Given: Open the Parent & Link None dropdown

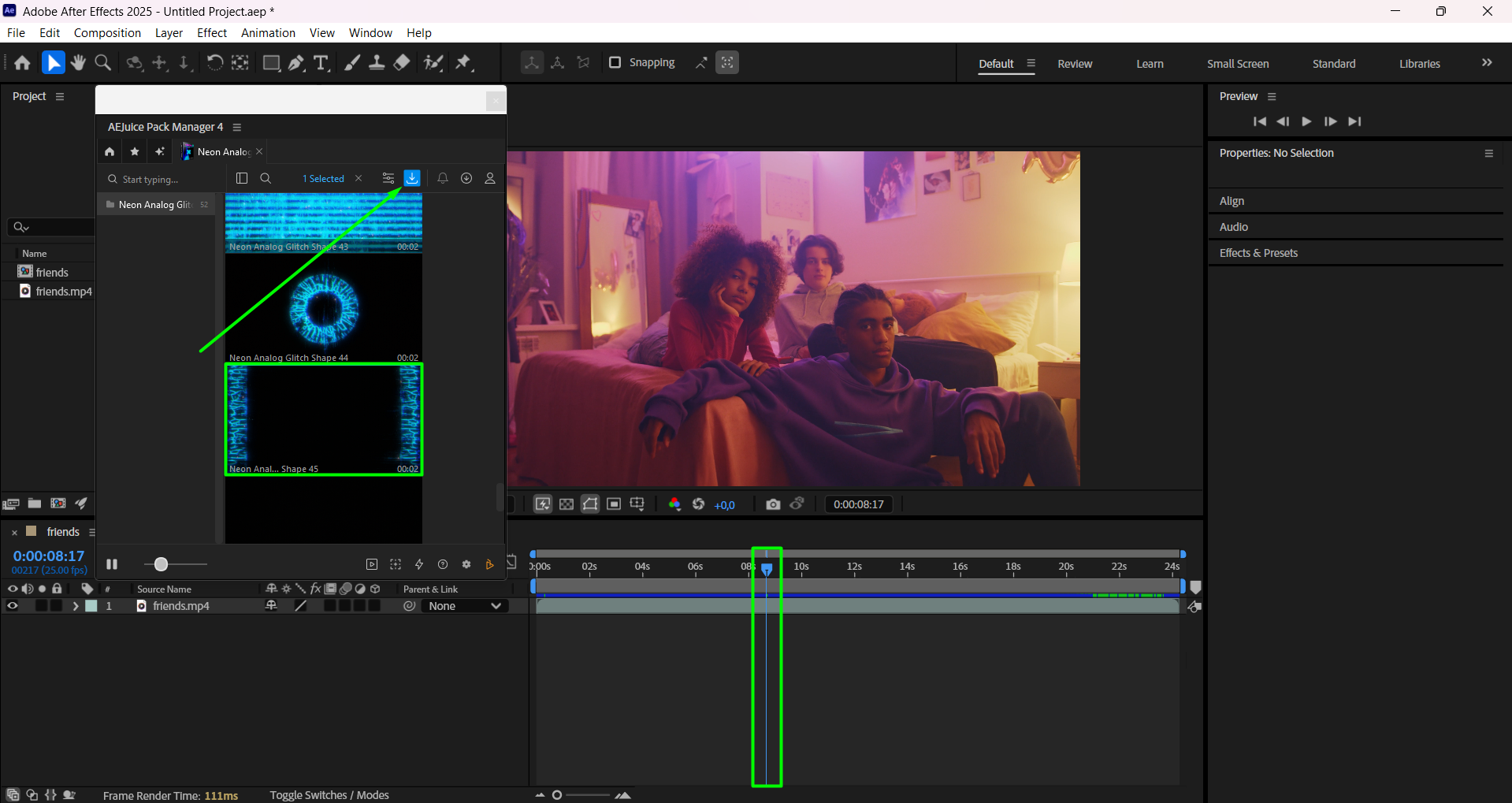Looking at the screenshot, I should [x=465, y=606].
